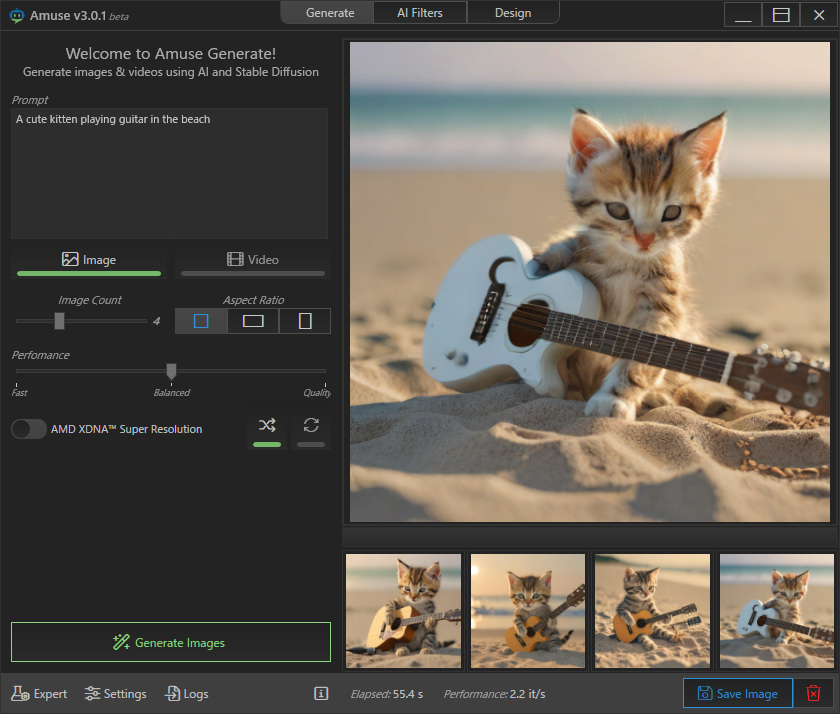Open the Settings panel

116,693
